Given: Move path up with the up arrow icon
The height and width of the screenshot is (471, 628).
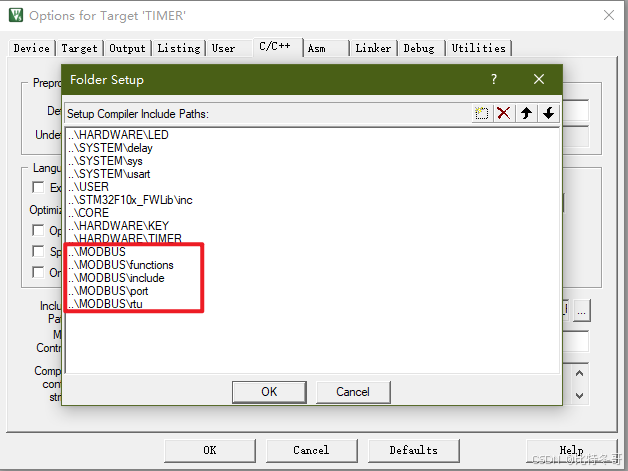Looking at the screenshot, I should pyautogui.click(x=526, y=113).
